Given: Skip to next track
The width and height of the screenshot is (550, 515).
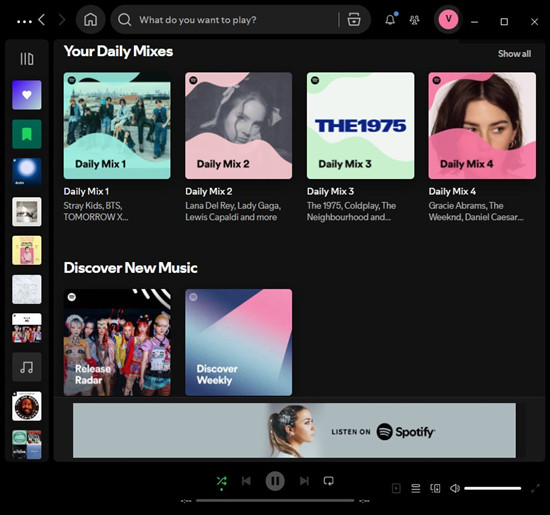Looking at the screenshot, I should (304, 481).
